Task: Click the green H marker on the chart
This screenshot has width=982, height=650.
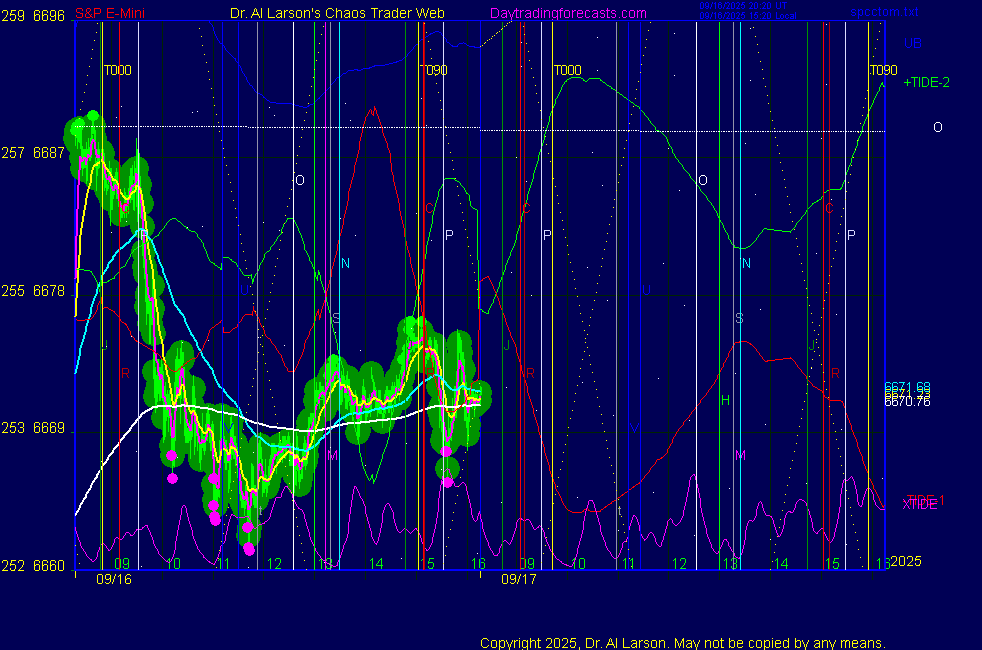Action: pos(726,400)
